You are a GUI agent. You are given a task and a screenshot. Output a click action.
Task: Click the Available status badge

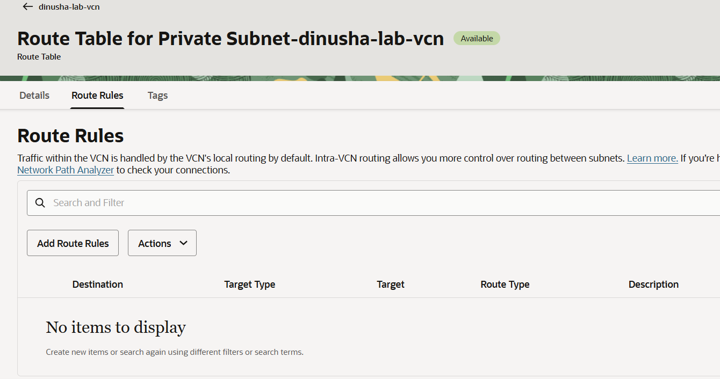click(x=477, y=39)
